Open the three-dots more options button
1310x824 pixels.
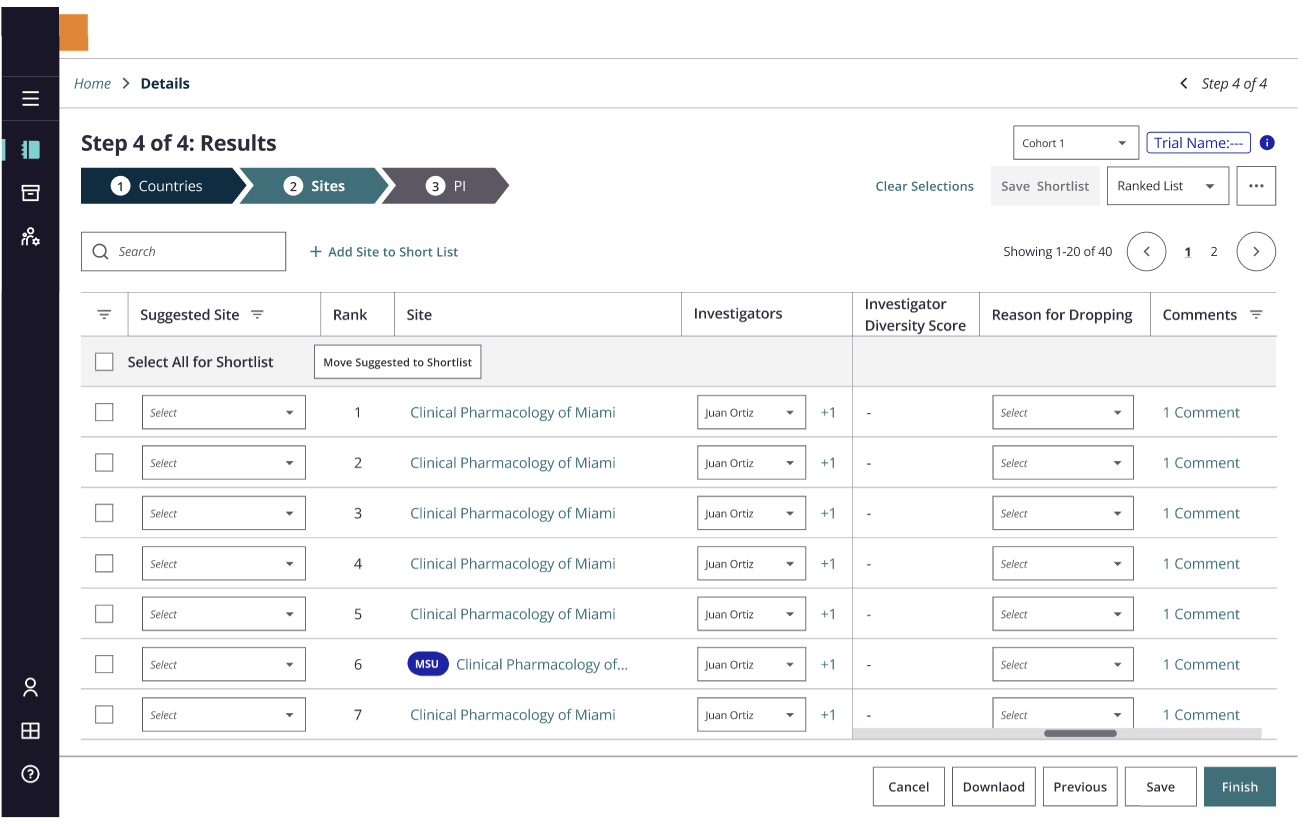click(1256, 186)
